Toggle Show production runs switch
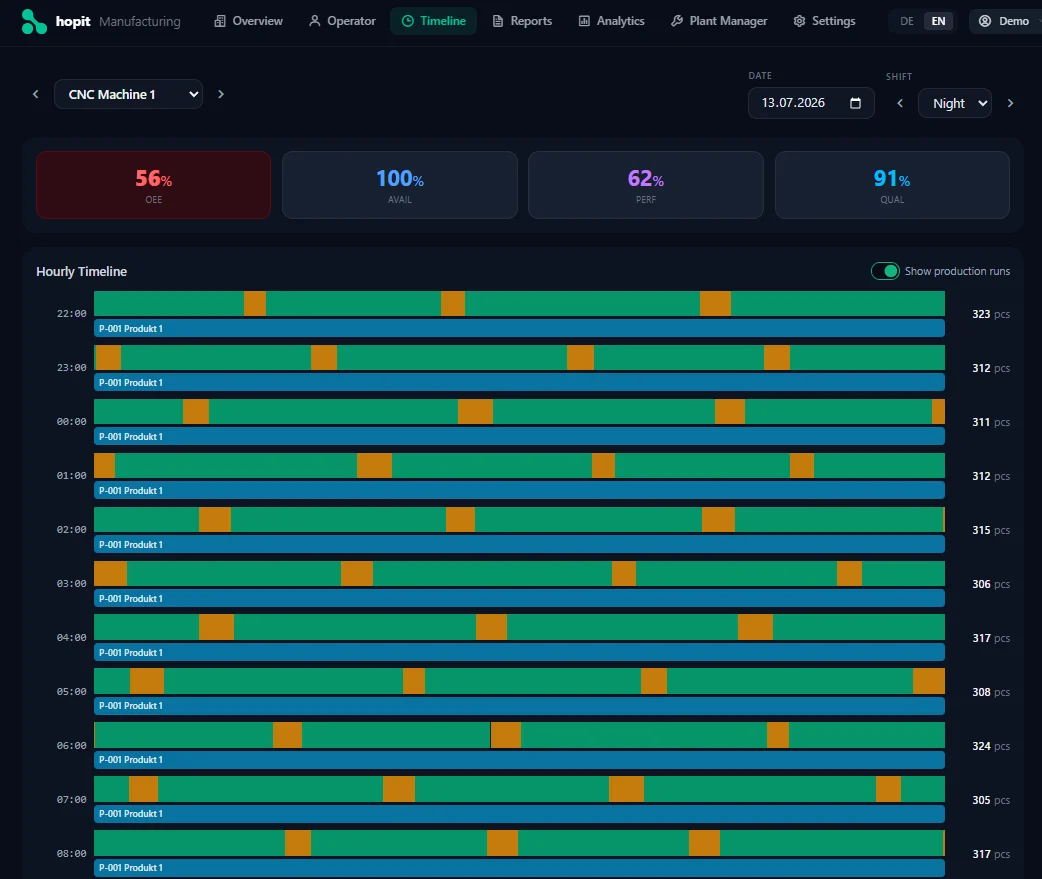This screenshot has width=1042, height=879. [885, 271]
